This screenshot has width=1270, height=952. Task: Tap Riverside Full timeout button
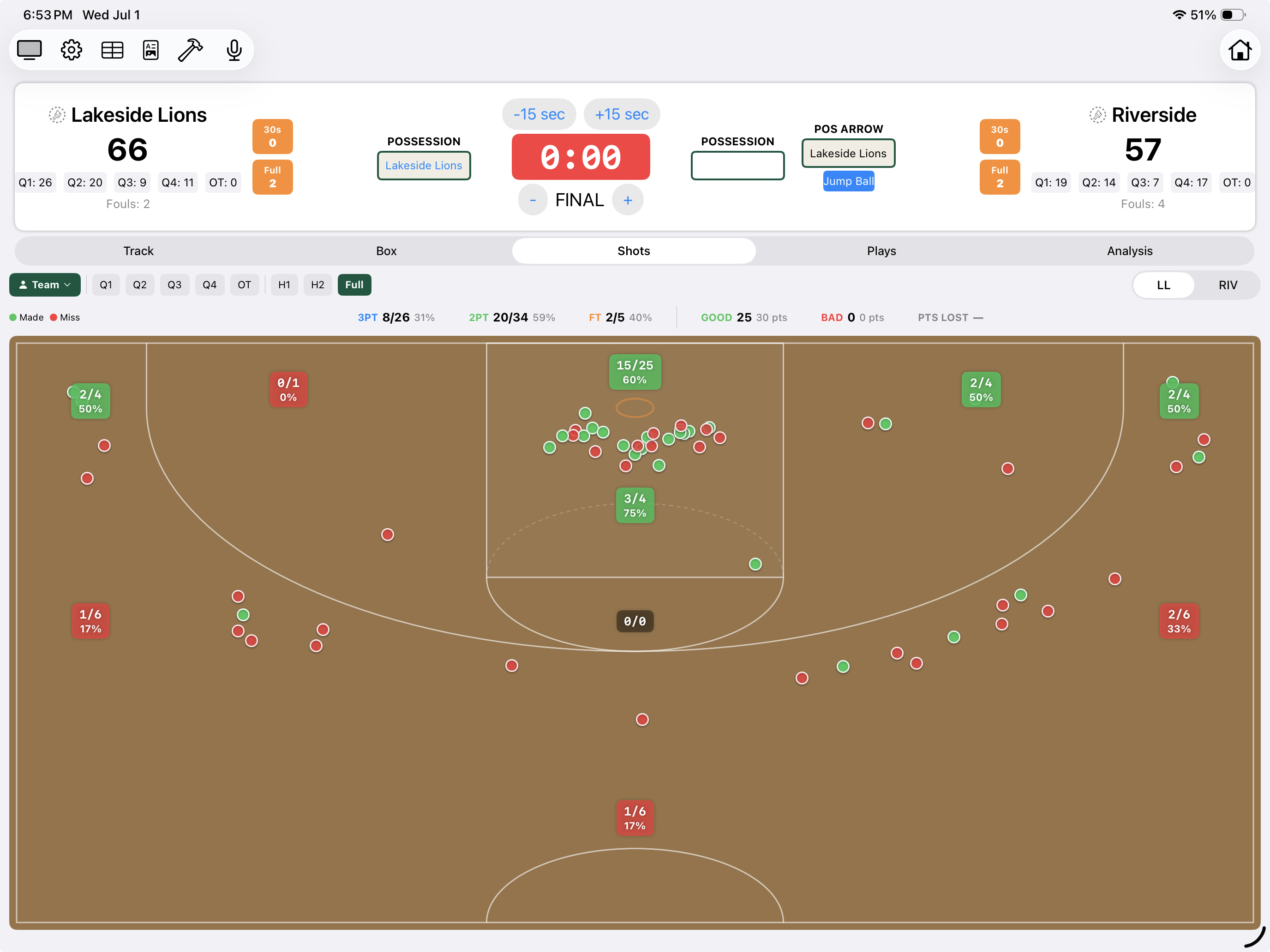(x=999, y=177)
